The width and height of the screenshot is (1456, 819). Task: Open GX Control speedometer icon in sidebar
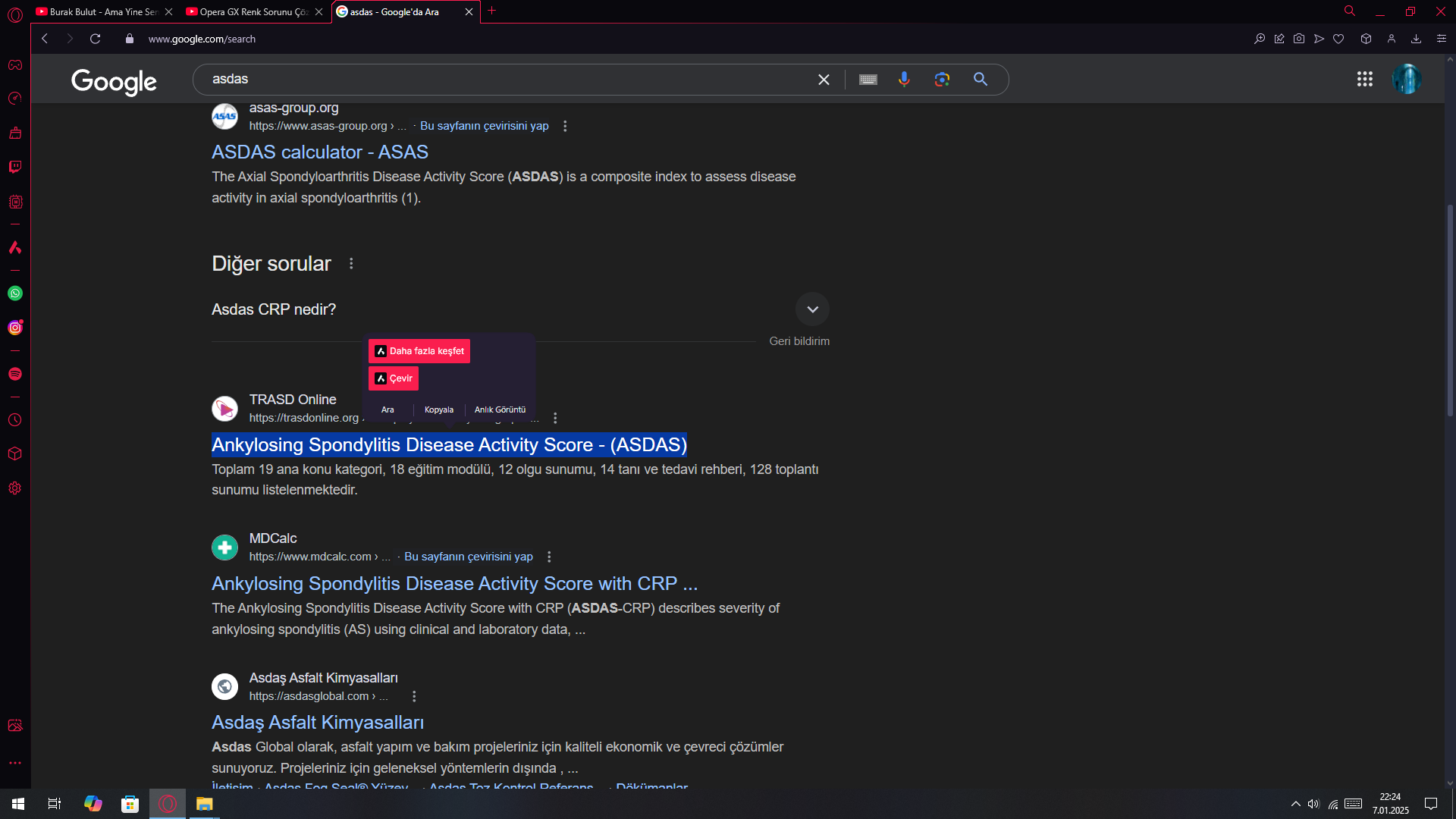(15, 99)
